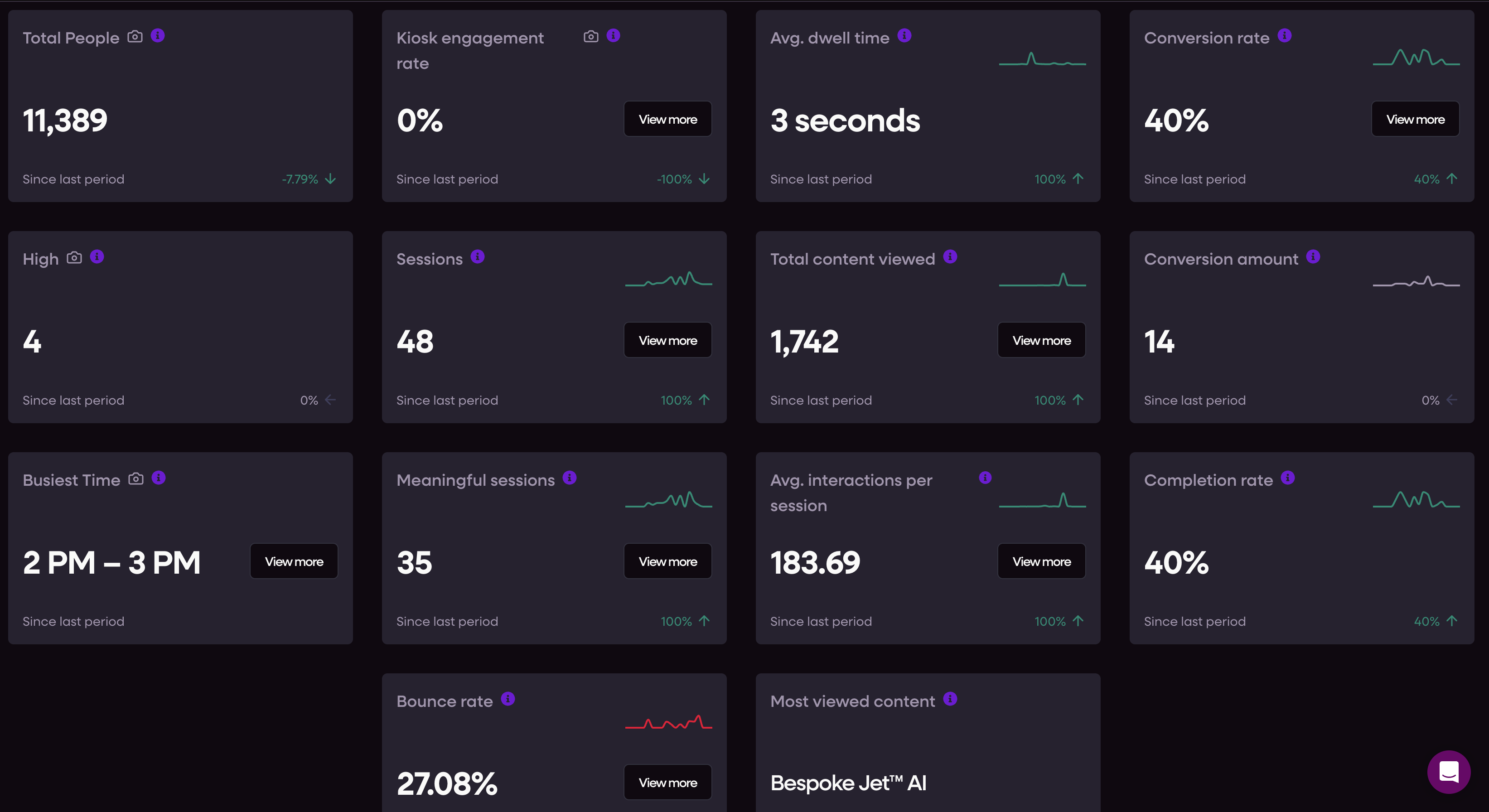The image size is (1489, 812).
Task: Open View more for Conversion rate
Action: (x=1415, y=119)
